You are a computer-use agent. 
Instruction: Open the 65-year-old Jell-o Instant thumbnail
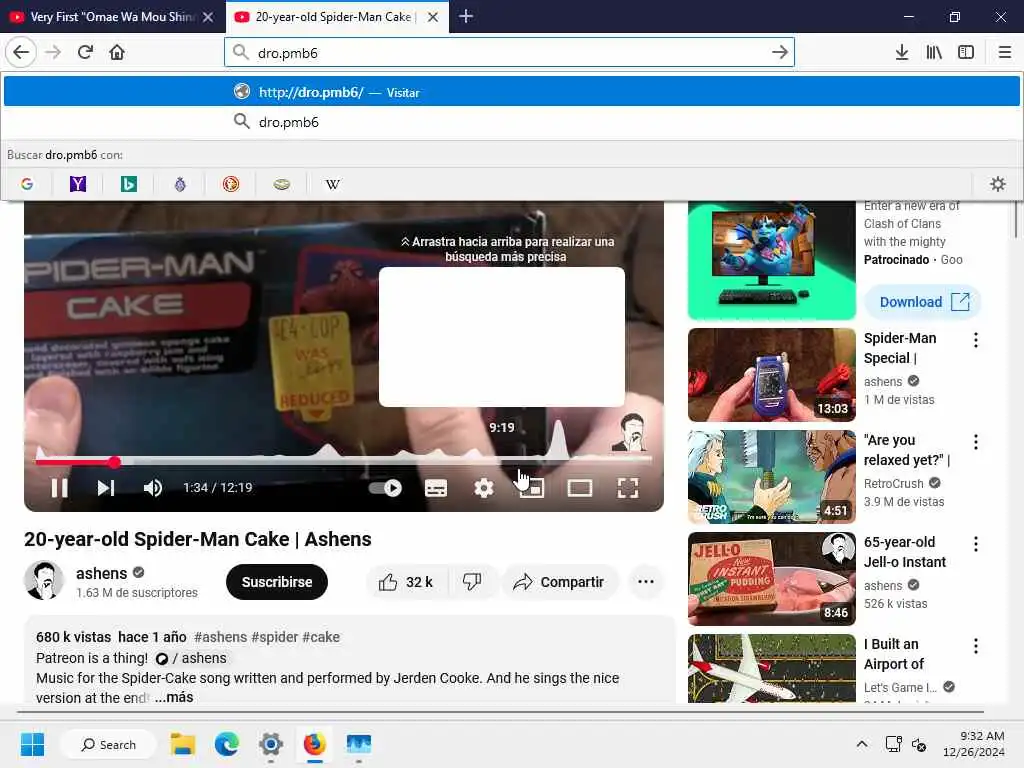pos(772,579)
